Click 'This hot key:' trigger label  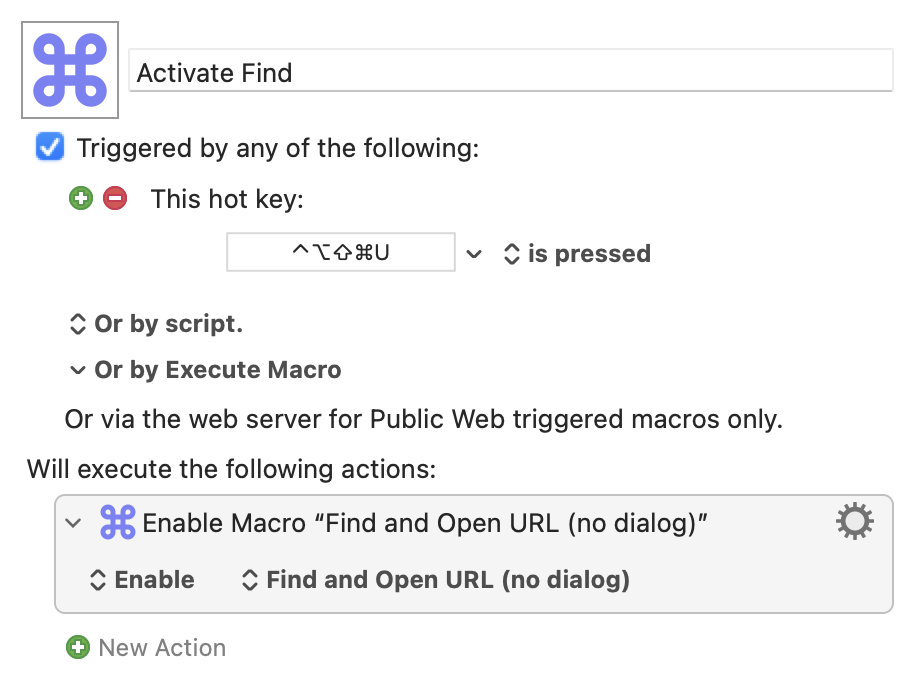coord(227,199)
